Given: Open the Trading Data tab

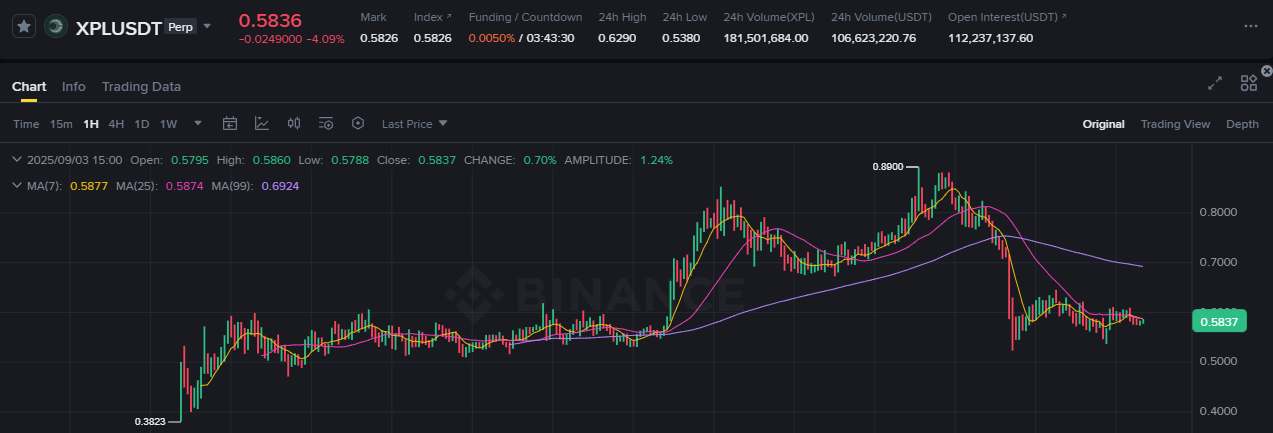Looking at the screenshot, I should pos(141,87).
